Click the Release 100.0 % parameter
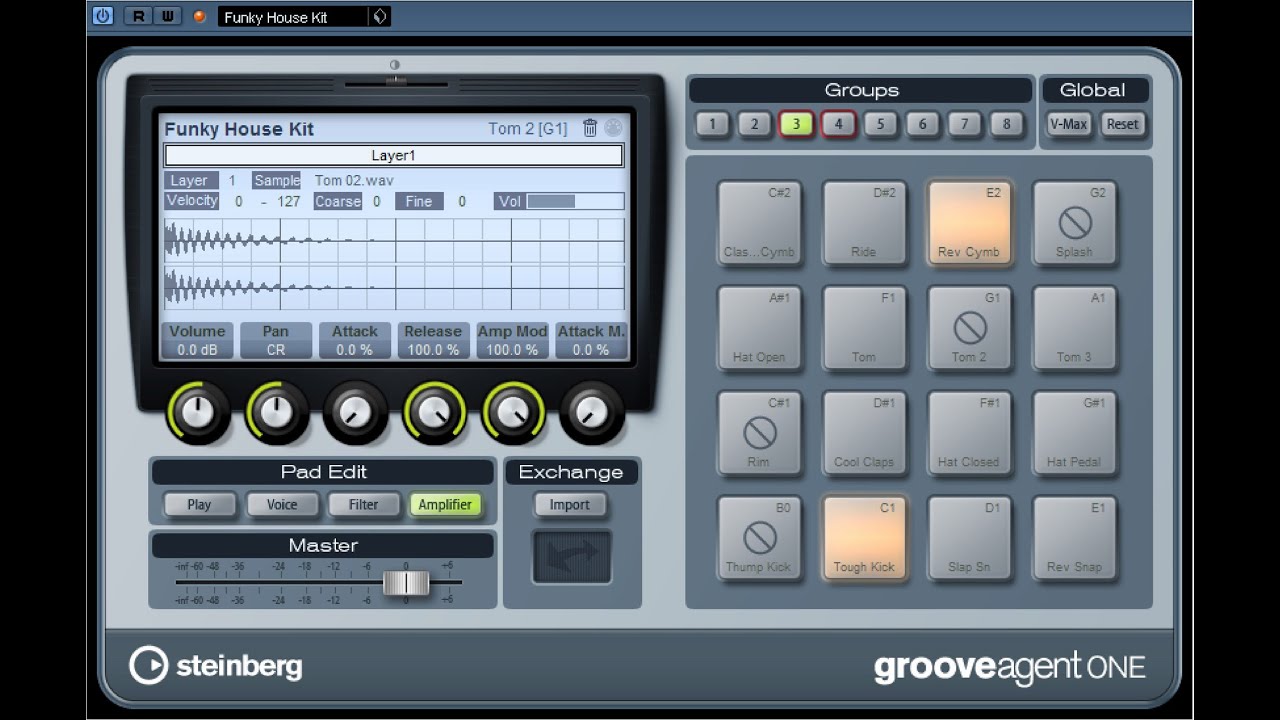Image resolution: width=1280 pixels, height=720 pixels. click(x=433, y=340)
